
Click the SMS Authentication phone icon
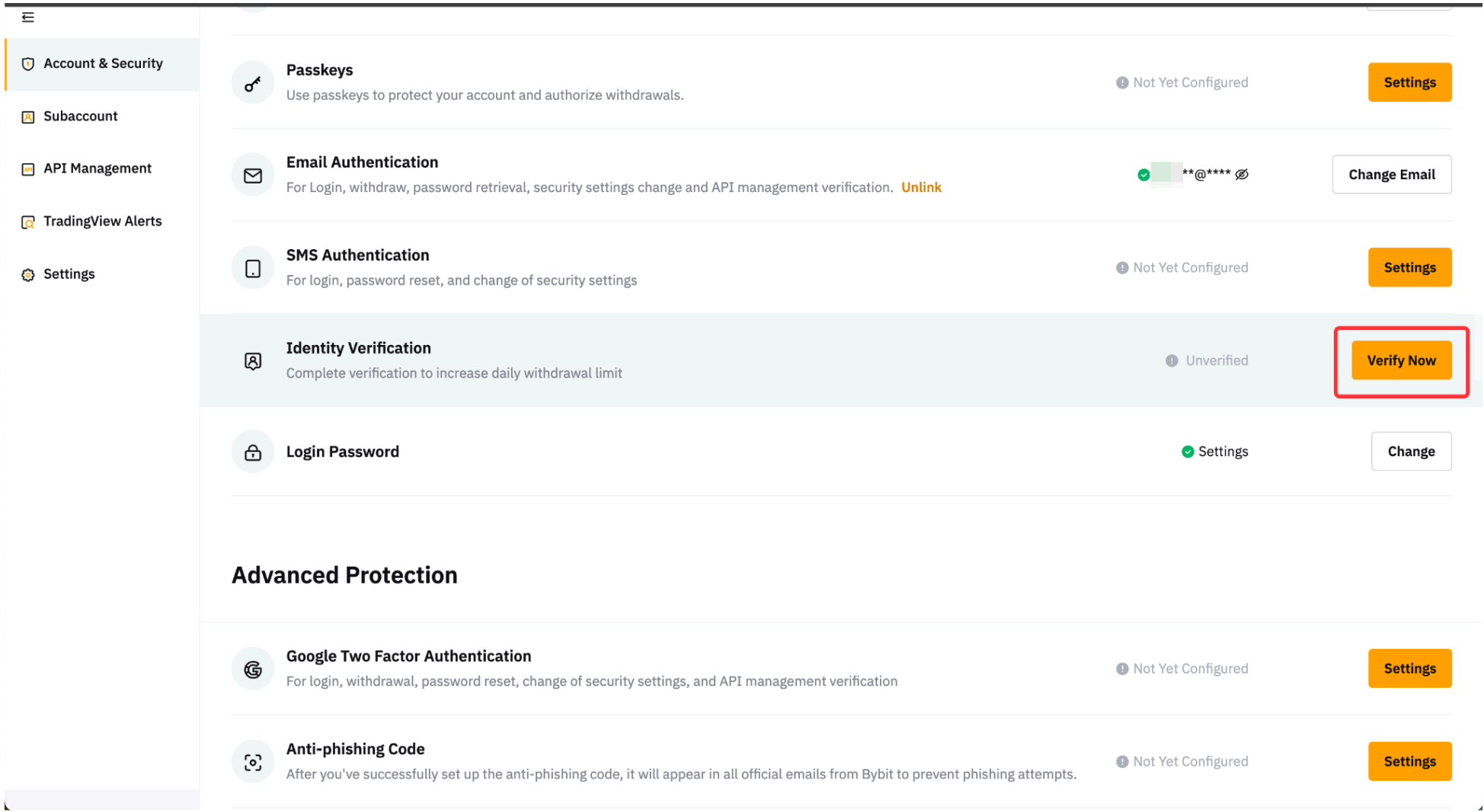253,268
